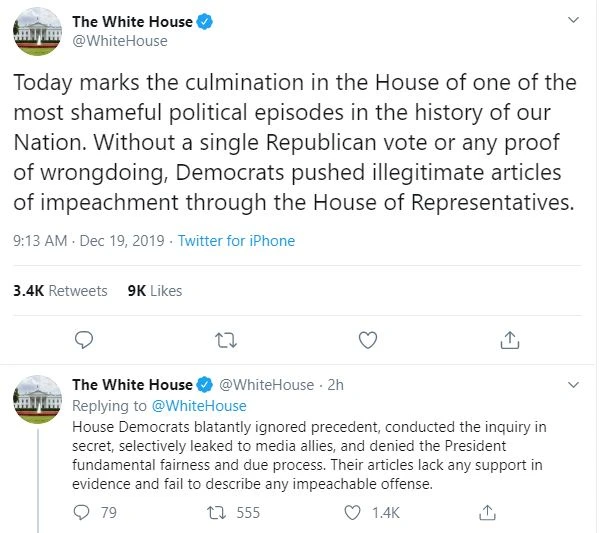
Task: Expand the reply tweet's options chevron
Action: coord(572,385)
